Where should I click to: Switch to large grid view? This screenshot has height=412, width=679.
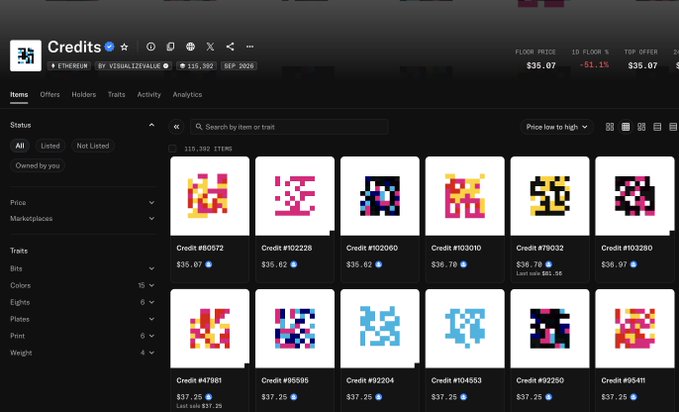coord(610,127)
